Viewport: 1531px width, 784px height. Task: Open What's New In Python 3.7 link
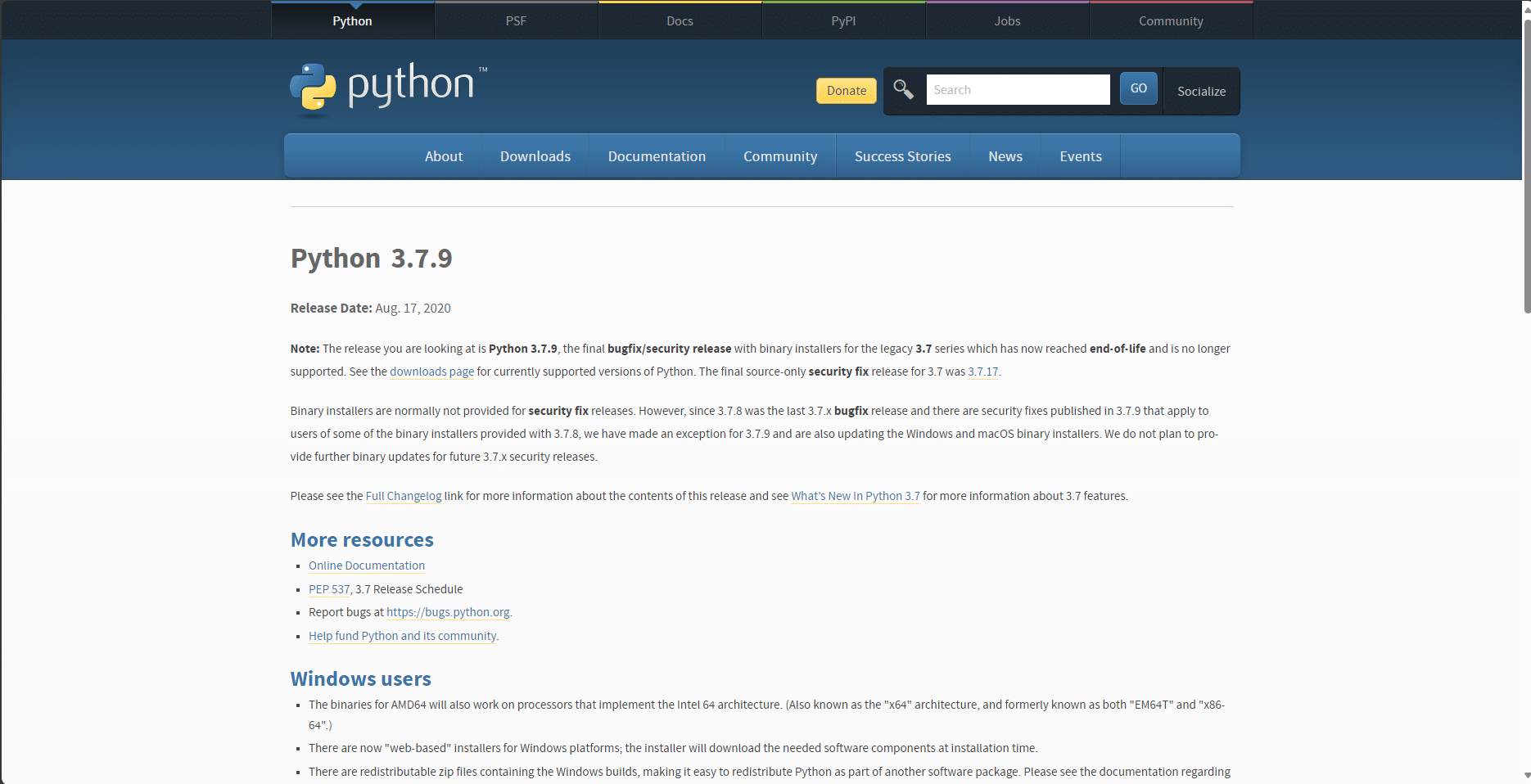pos(856,496)
